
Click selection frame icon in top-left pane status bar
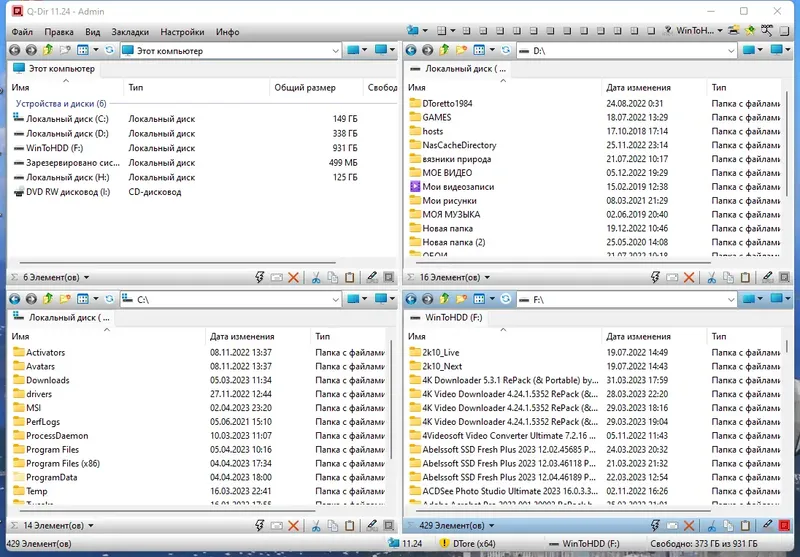point(389,277)
